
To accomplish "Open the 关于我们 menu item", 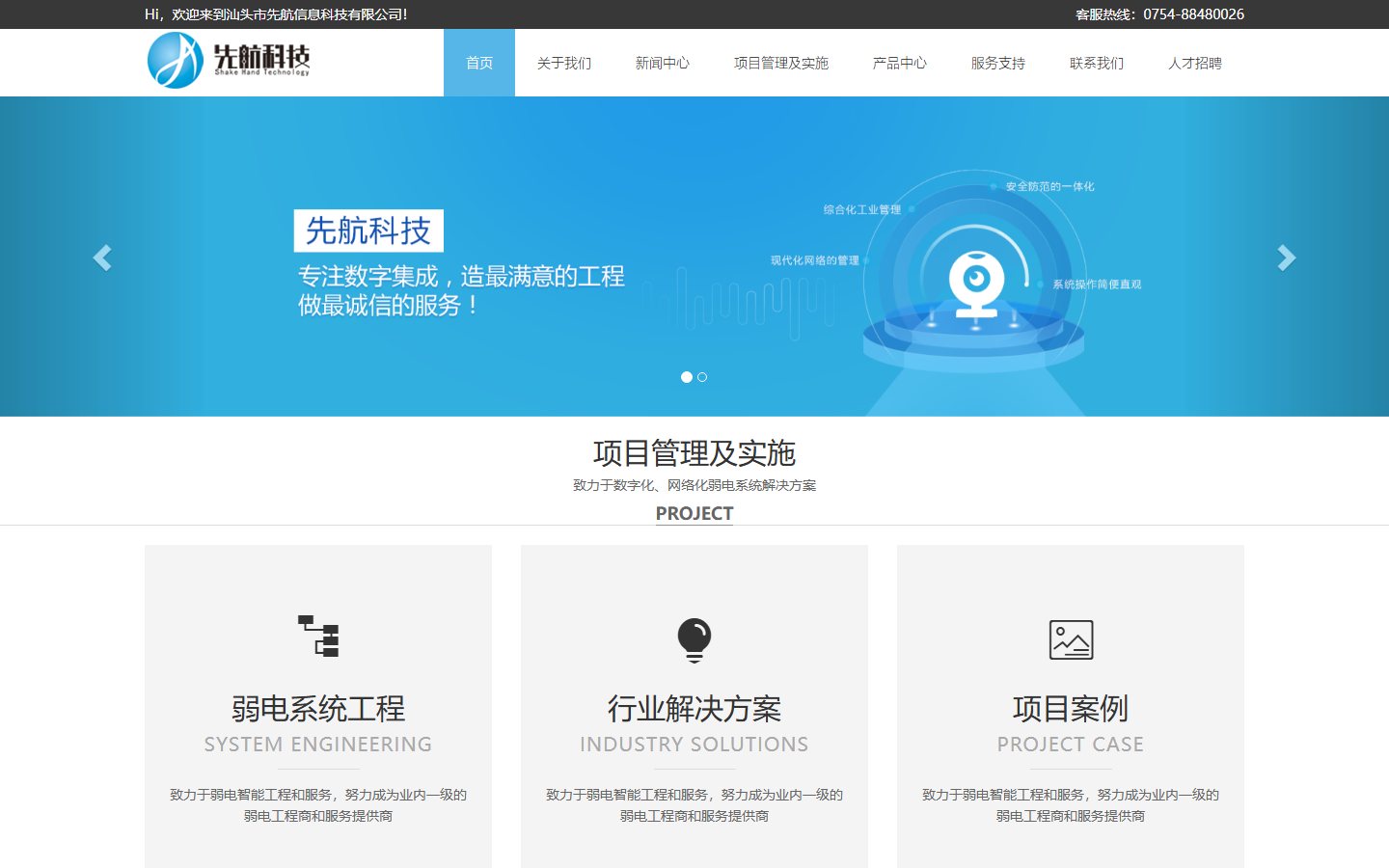I will click(x=564, y=63).
